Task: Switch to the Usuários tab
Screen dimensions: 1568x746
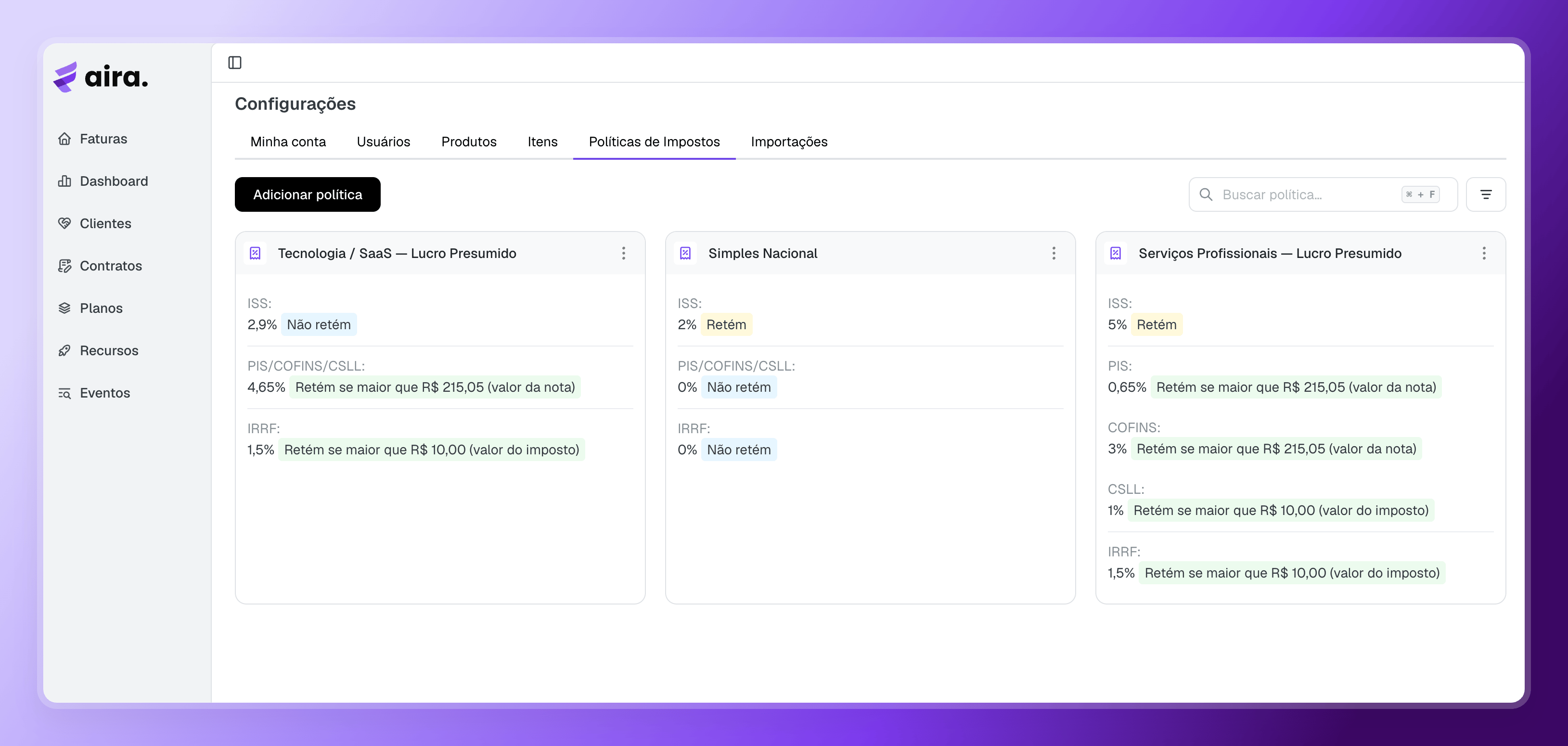Action: [x=384, y=142]
